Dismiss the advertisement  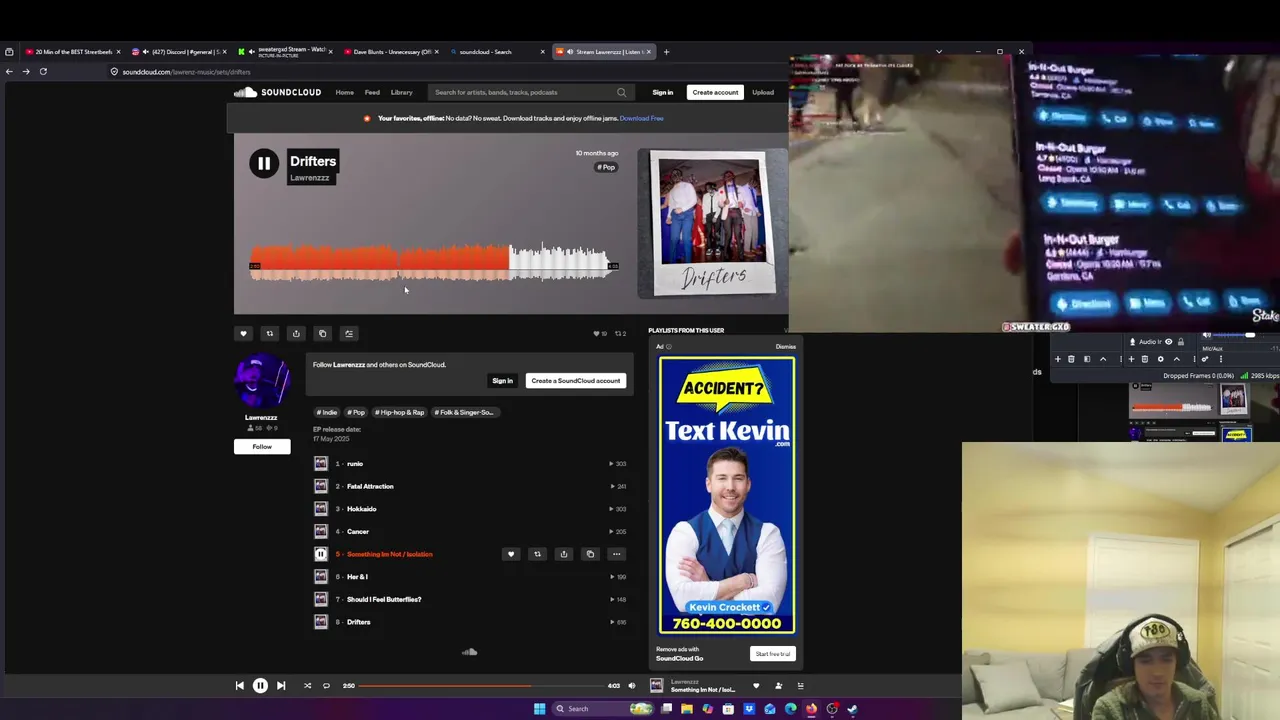(786, 347)
